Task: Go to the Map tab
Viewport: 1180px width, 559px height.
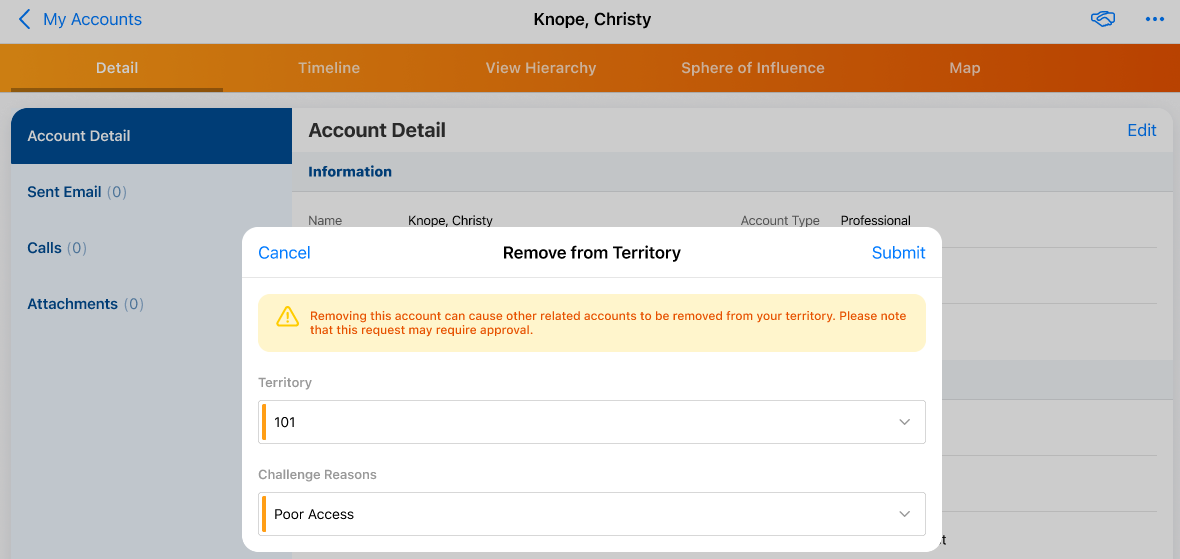Action: tap(965, 68)
